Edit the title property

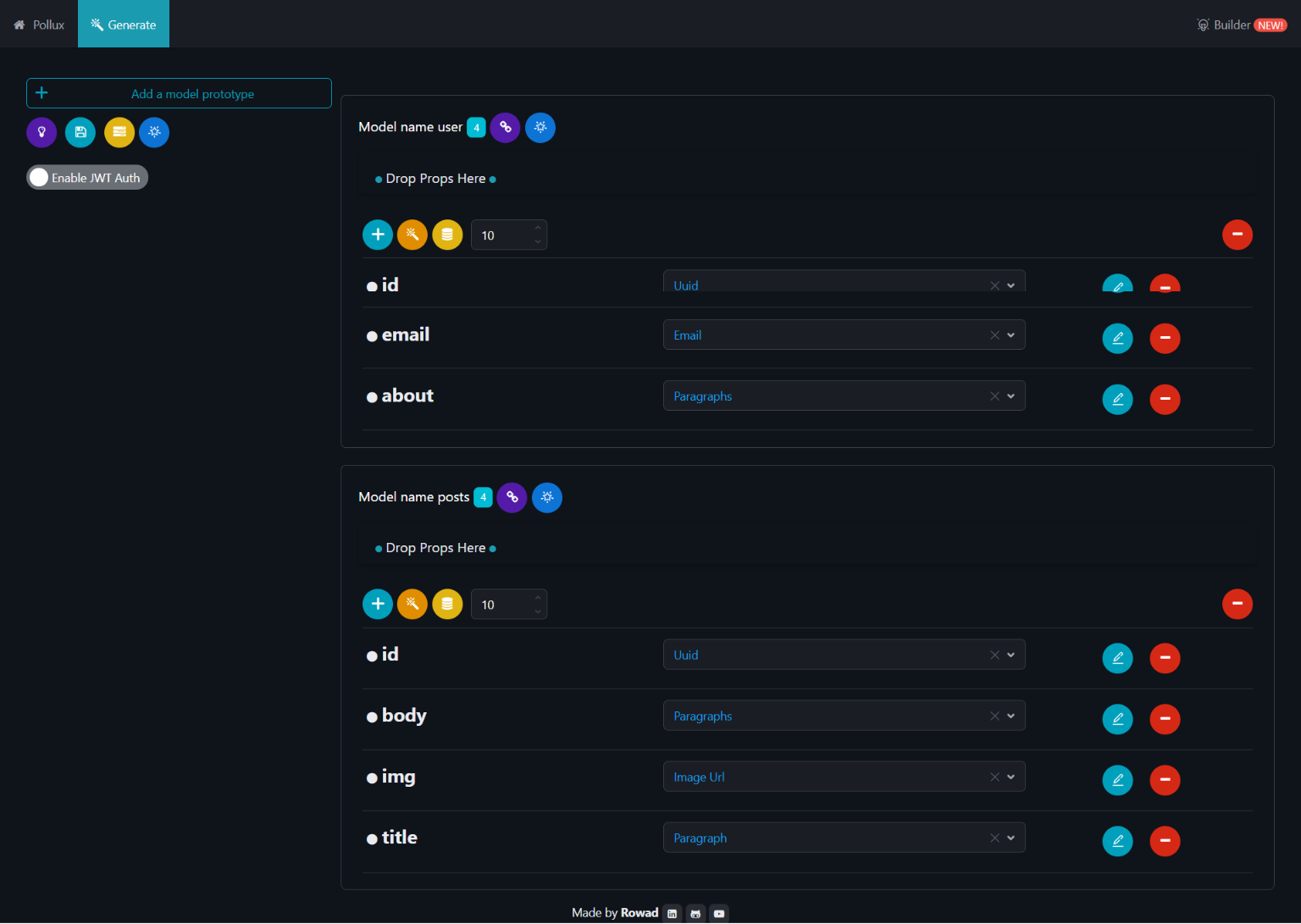click(1117, 841)
